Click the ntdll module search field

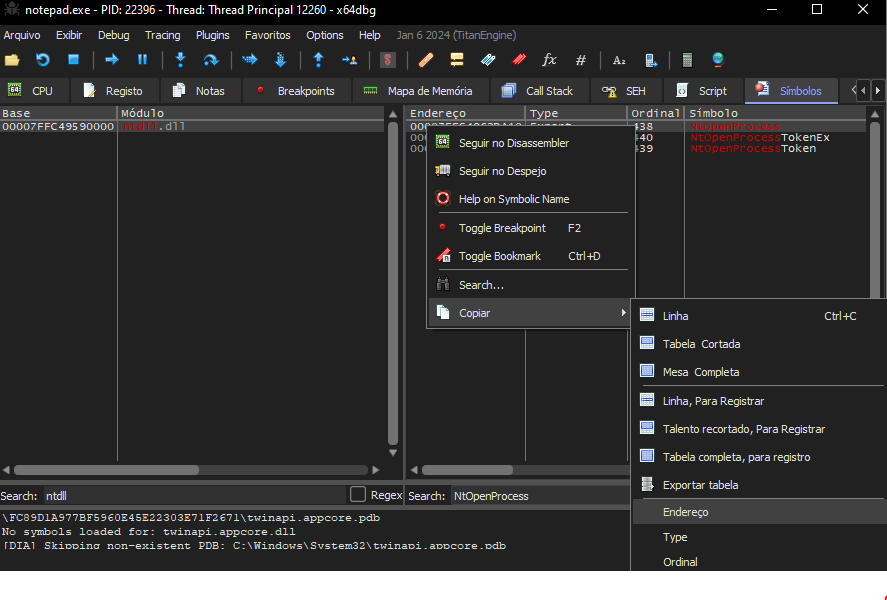194,496
